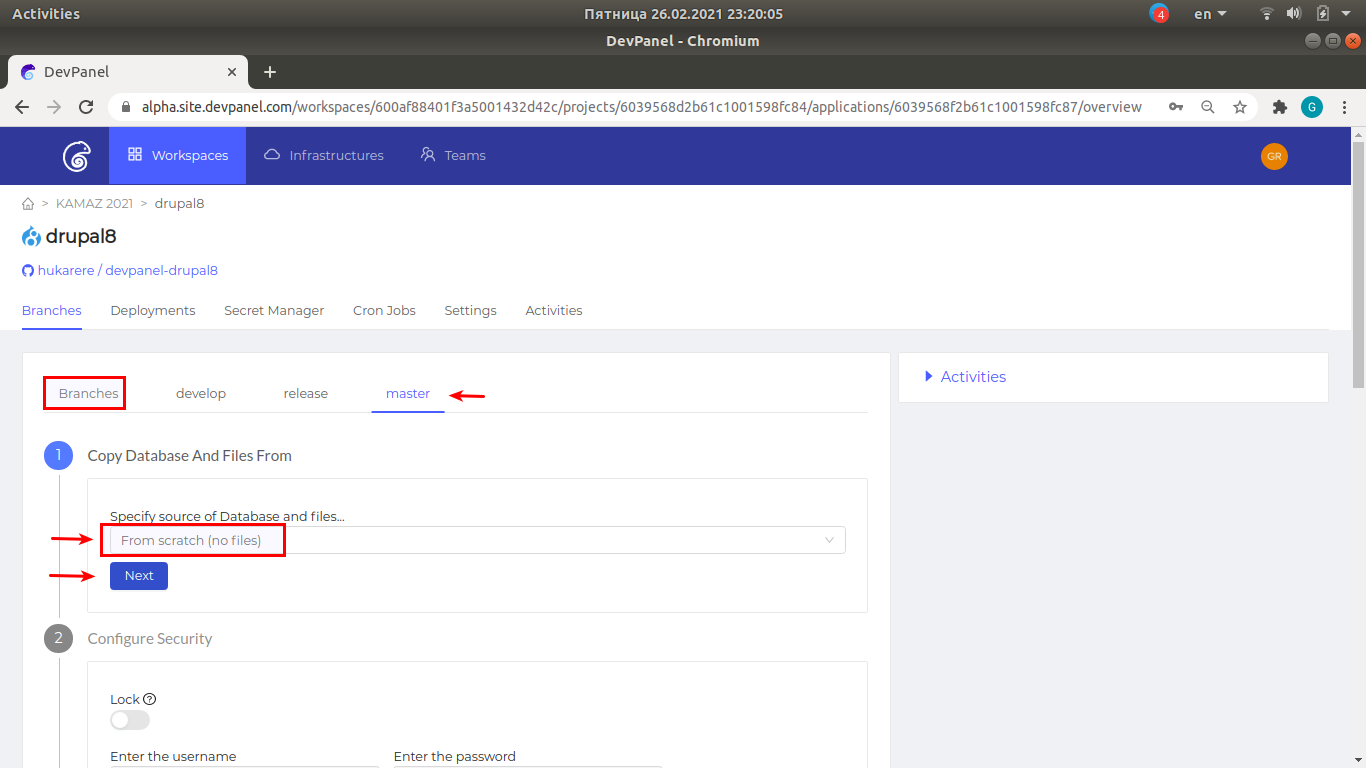Image resolution: width=1366 pixels, height=768 pixels.
Task: Click the DevPanel spiral logo
Action: (x=76, y=156)
